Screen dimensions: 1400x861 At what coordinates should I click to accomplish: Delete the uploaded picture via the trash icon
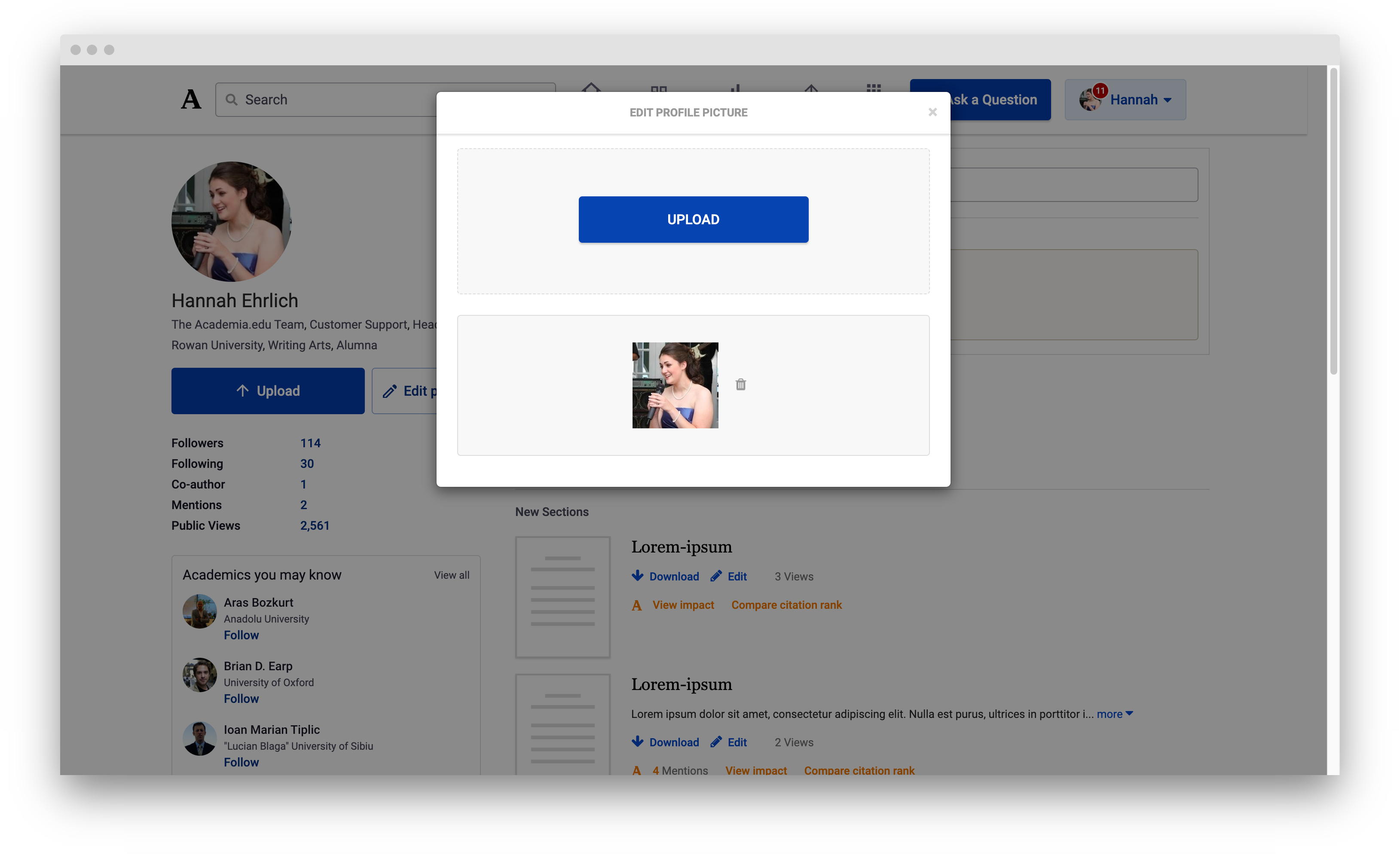(x=740, y=385)
